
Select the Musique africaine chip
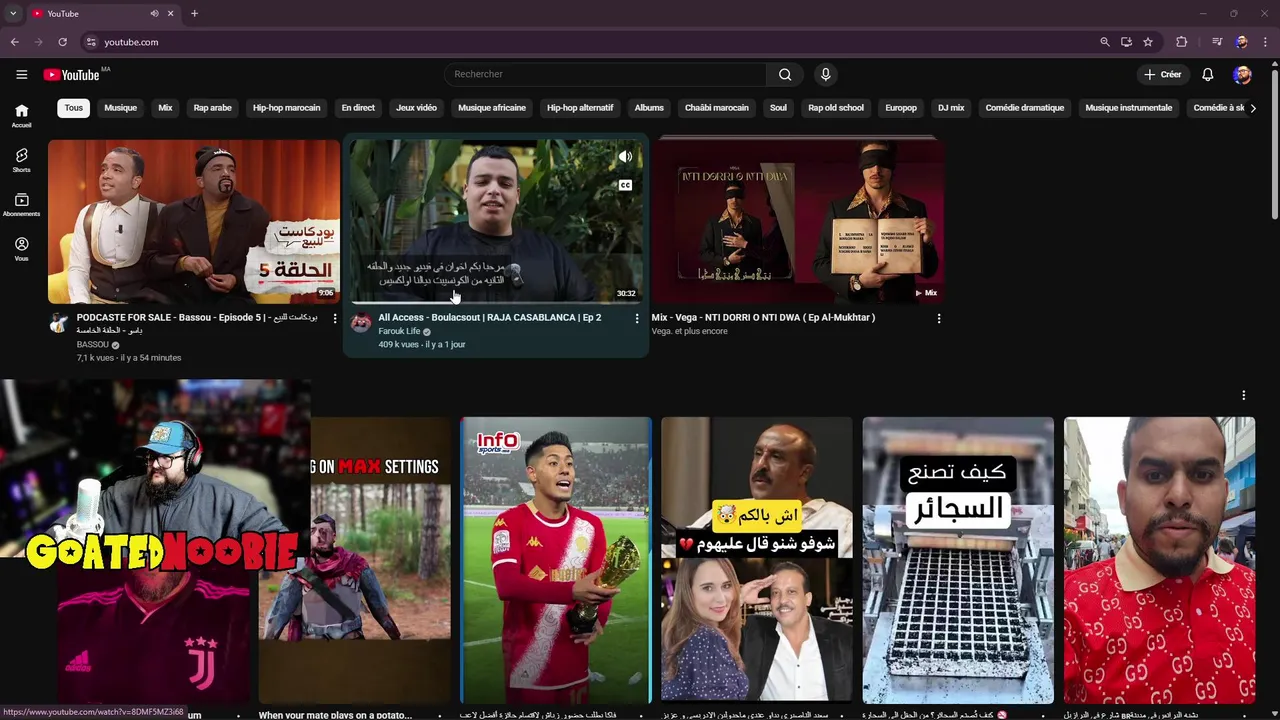(492, 108)
